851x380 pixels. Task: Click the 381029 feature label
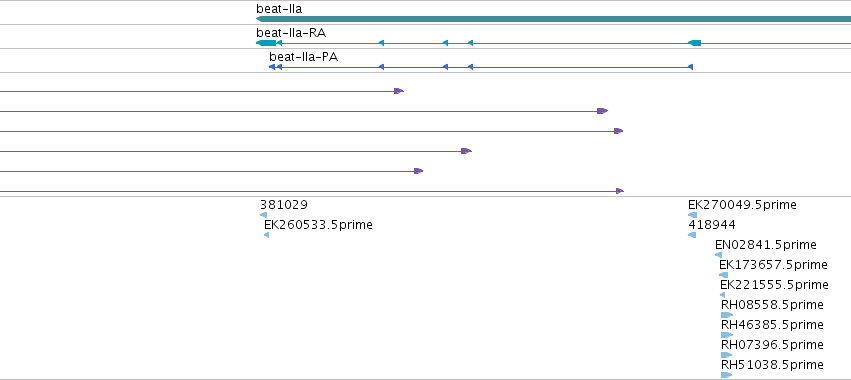coord(283,205)
